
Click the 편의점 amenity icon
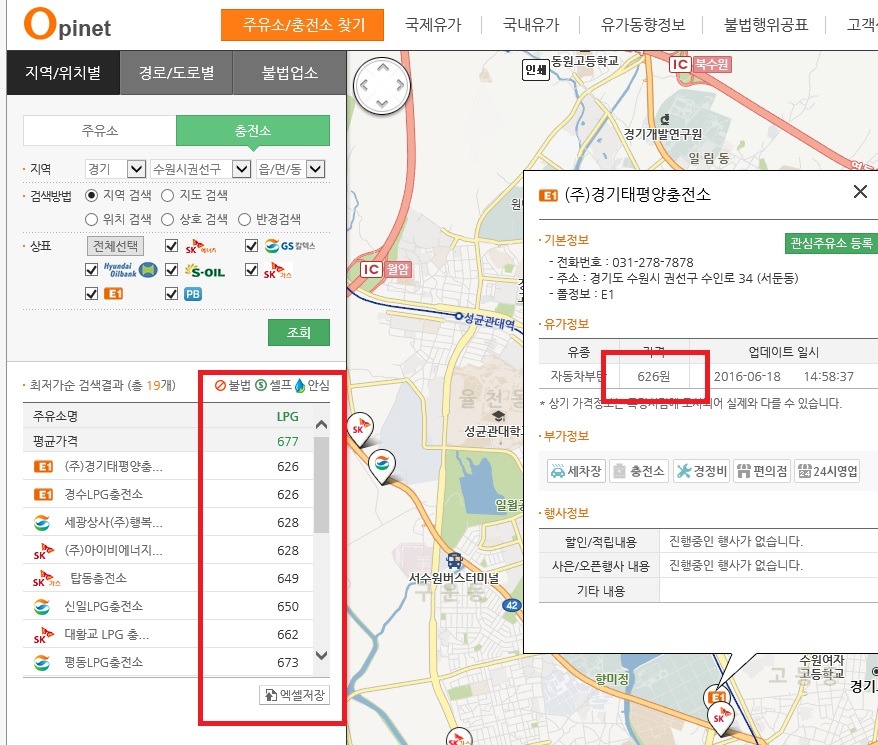pos(762,471)
